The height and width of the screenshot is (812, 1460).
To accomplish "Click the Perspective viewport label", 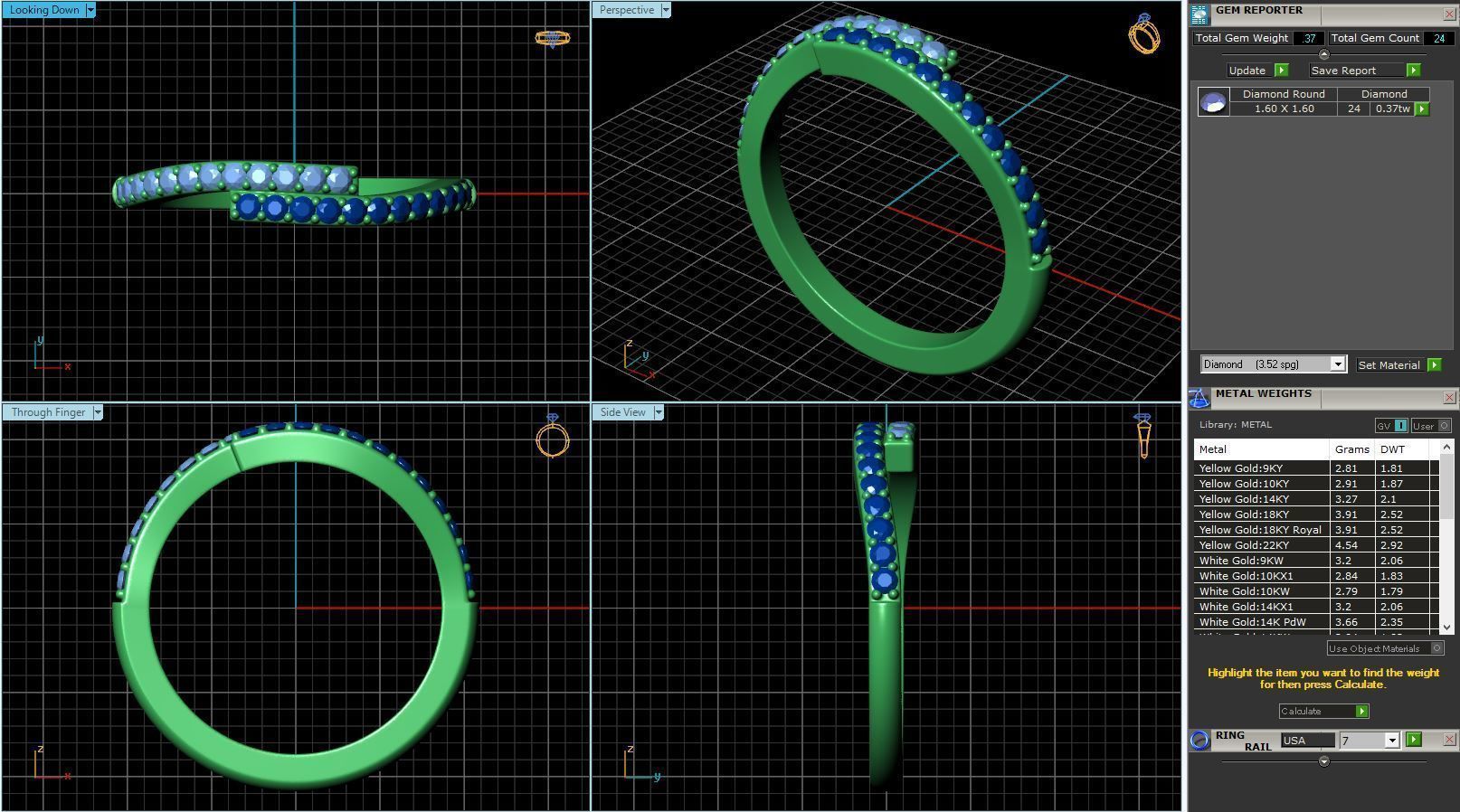I will 627,10.
